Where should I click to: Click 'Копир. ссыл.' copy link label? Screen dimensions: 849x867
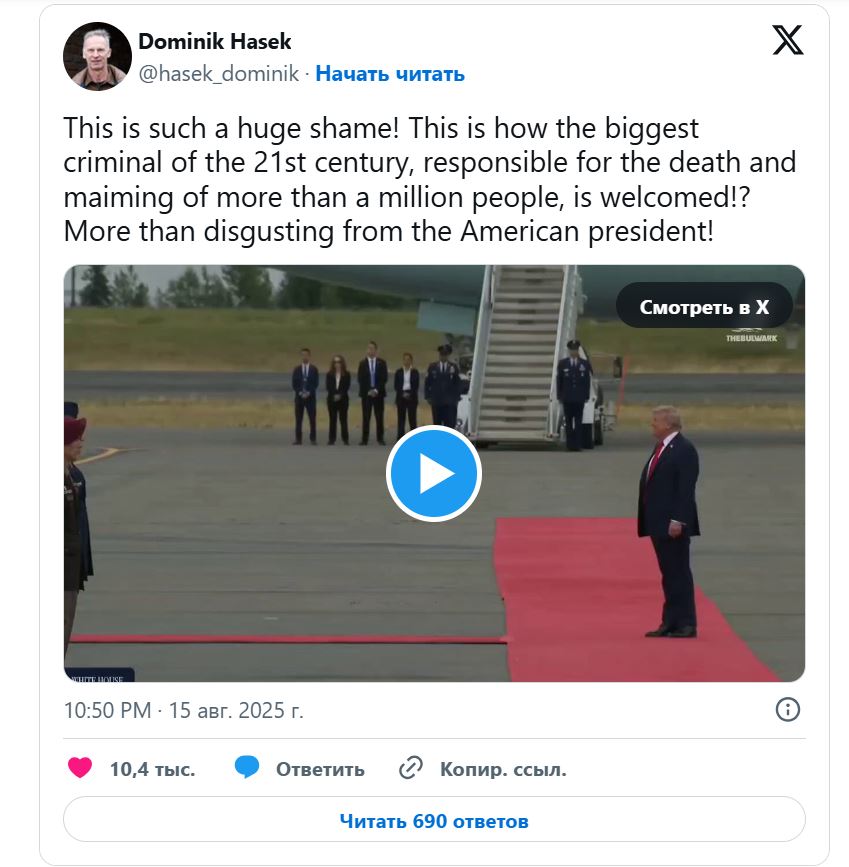coord(503,769)
